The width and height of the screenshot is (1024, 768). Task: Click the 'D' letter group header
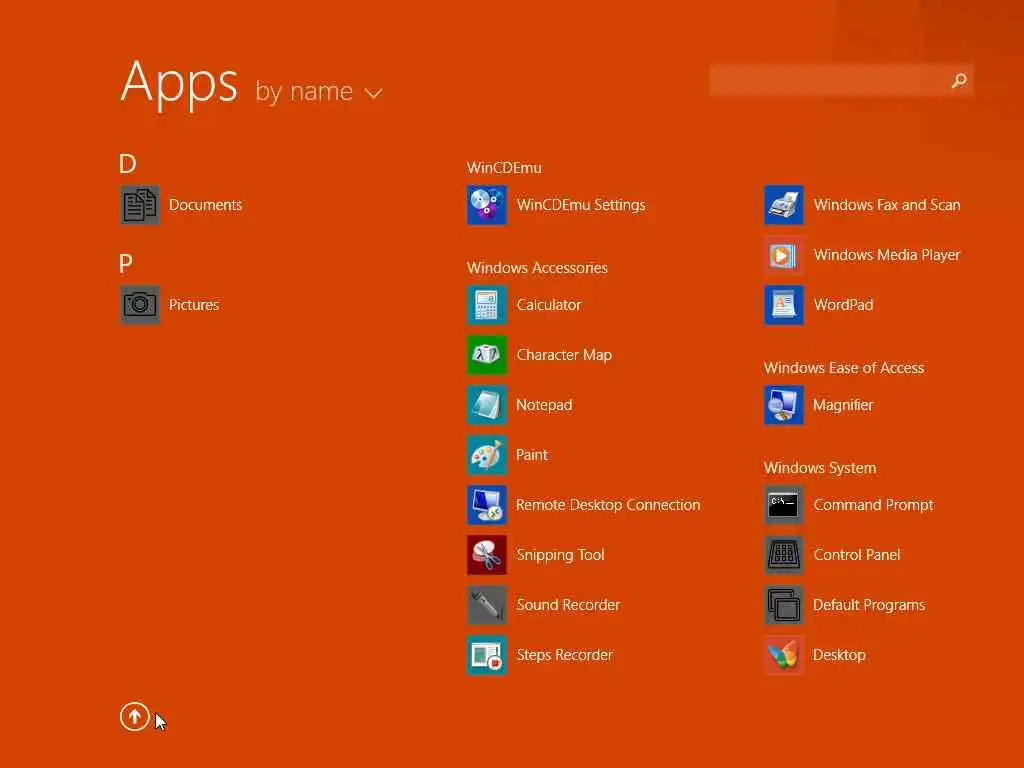tap(127, 164)
